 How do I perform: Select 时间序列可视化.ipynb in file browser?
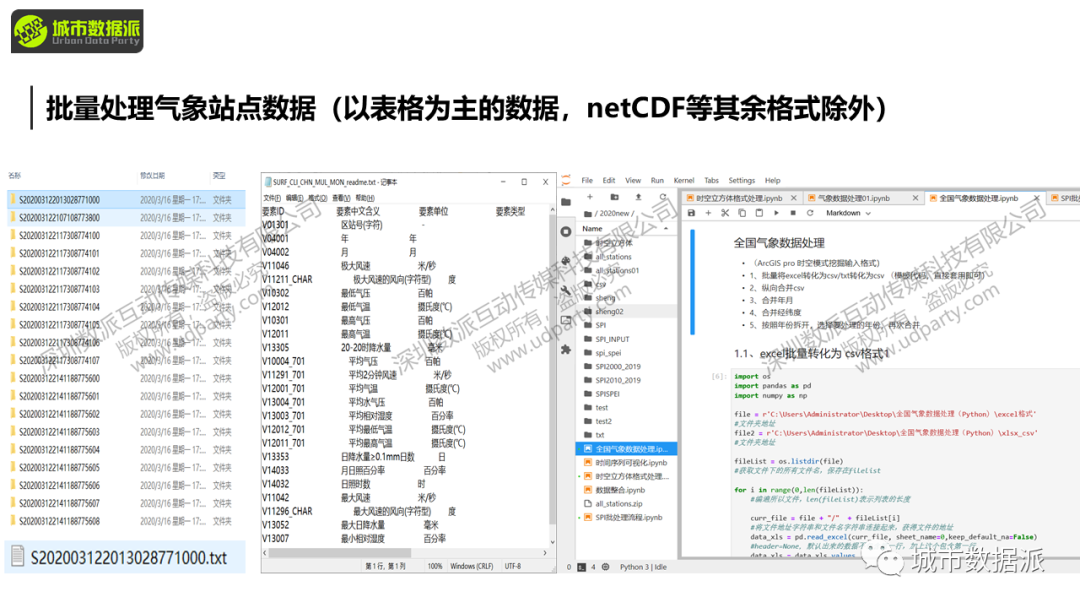coord(625,463)
